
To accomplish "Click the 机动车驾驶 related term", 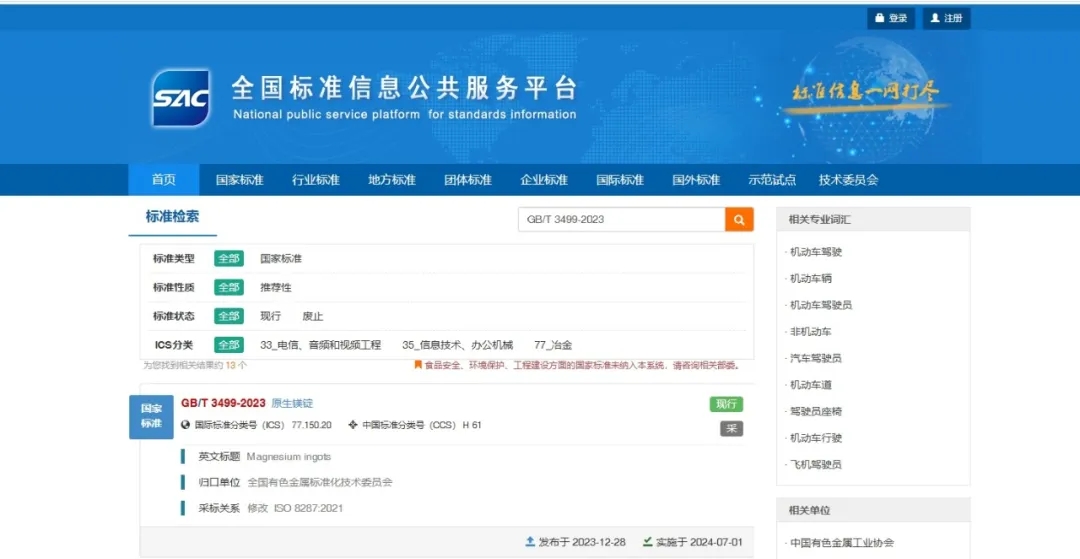I will (816, 252).
